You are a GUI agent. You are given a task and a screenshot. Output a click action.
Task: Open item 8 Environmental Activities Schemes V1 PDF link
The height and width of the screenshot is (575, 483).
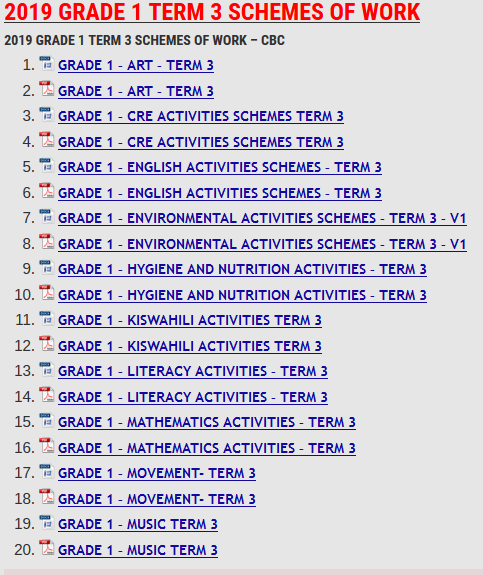(x=262, y=244)
